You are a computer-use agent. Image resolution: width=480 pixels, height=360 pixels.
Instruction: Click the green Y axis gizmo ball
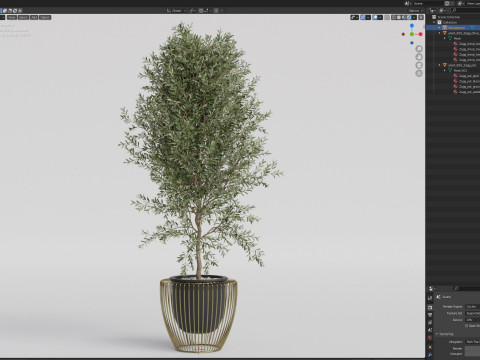coord(412,34)
